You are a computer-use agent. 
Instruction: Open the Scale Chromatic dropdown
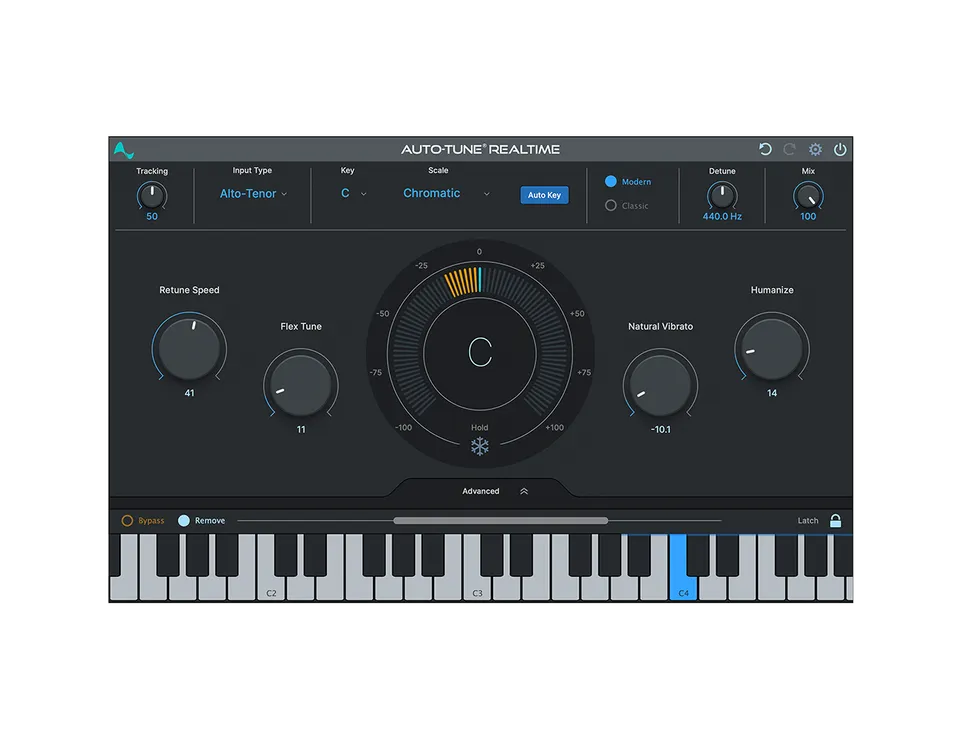[x=446, y=193]
